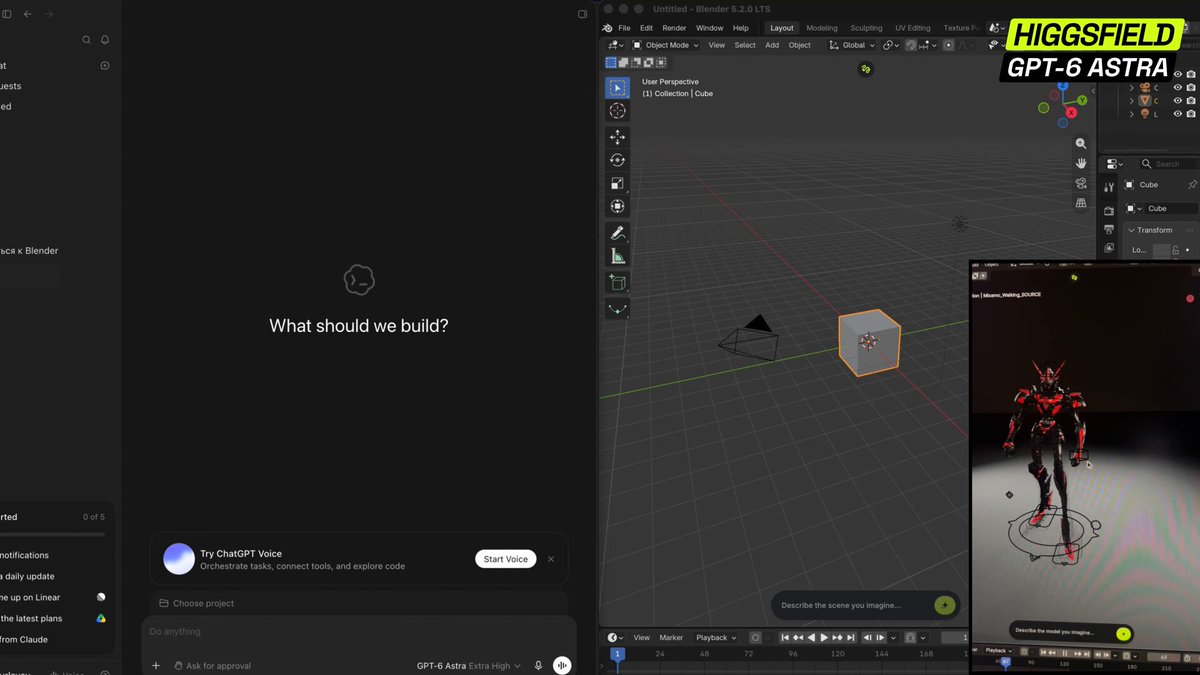Switch orthographic/perspective grid icon in viewport
Screen dimensions: 1200x675
[x=1081, y=203]
